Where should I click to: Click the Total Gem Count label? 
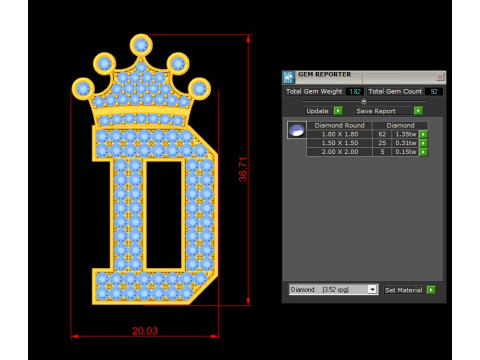[395, 91]
